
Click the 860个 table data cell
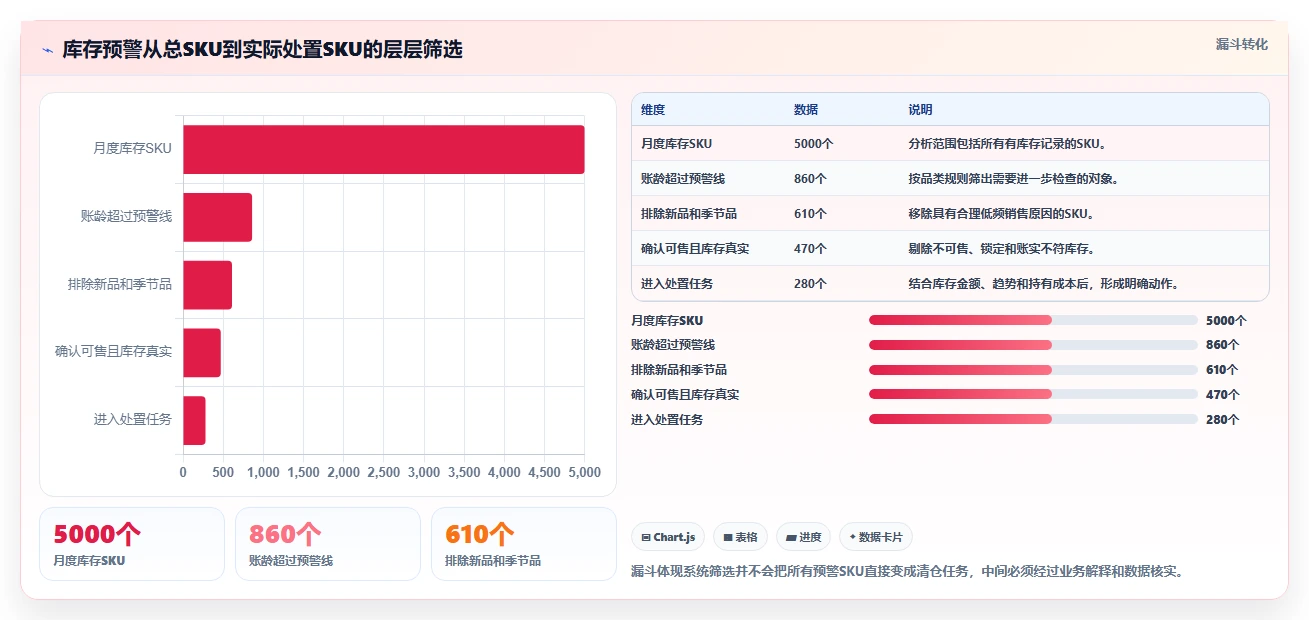coord(810,178)
